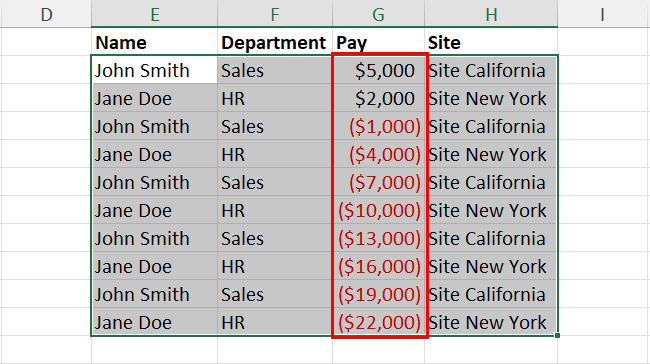Click John Smith in the ($7,000) row
650x364 pixels.
(154, 182)
